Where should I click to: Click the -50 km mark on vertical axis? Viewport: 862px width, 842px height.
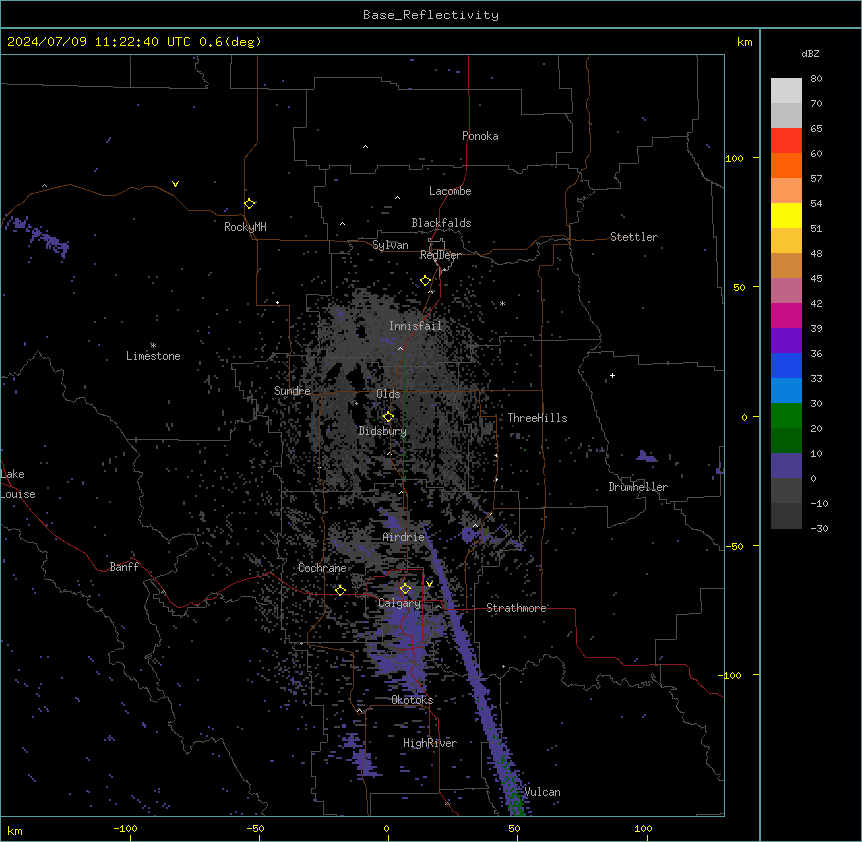point(734,546)
